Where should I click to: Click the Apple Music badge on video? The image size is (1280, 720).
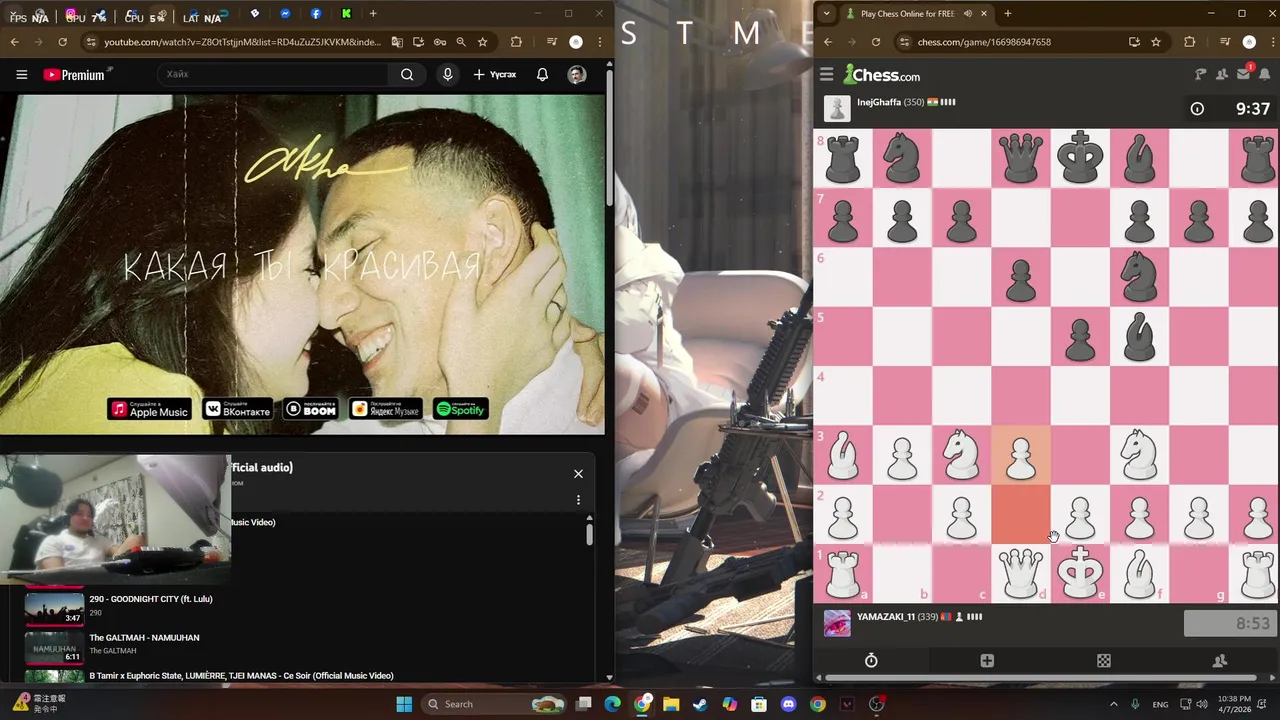point(149,409)
